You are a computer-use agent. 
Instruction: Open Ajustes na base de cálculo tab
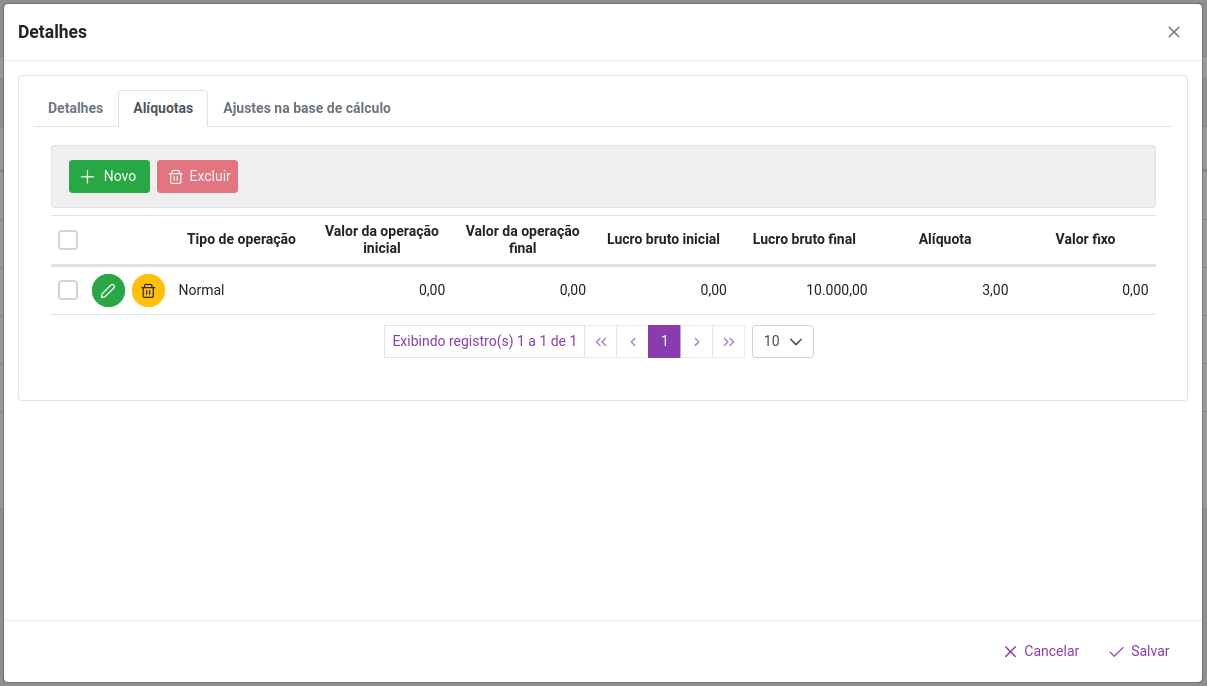click(x=306, y=108)
